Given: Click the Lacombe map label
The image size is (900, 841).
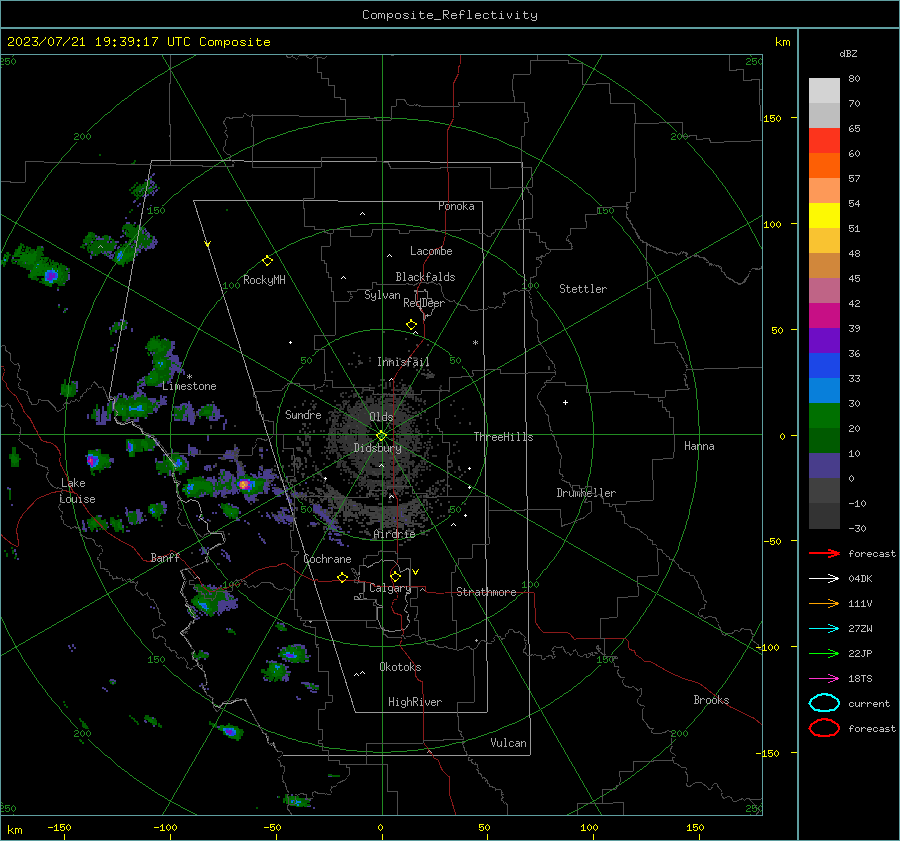Looking at the screenshot, I should 431,251.
